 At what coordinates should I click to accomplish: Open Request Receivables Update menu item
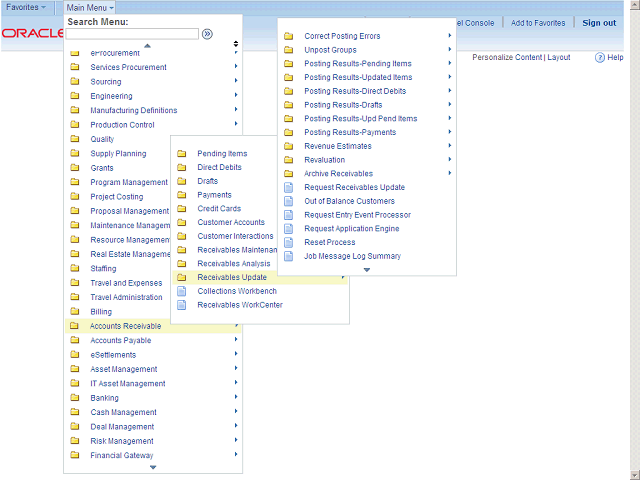click(x=354, y=187)
